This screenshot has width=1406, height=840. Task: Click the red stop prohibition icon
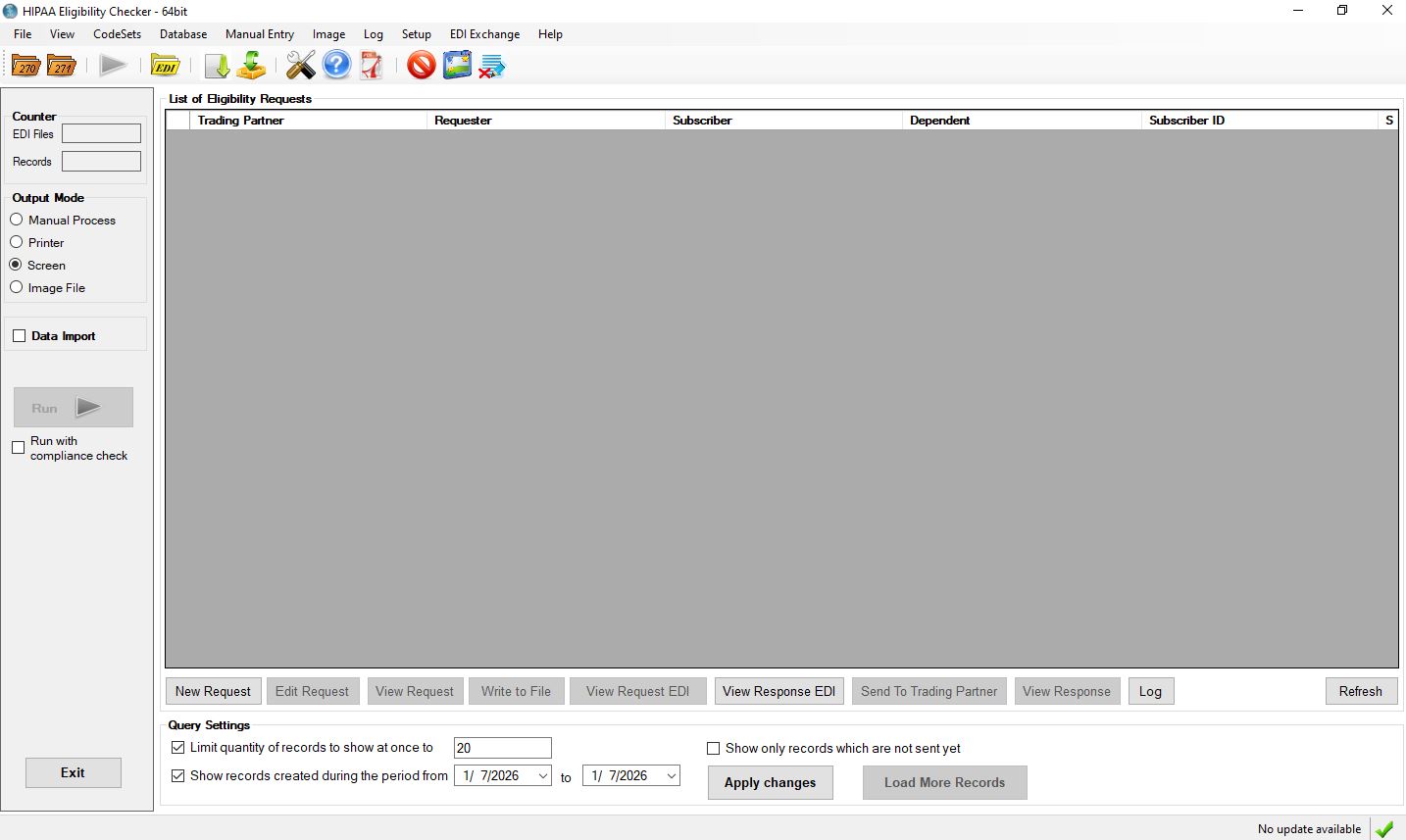tap(422, 66)
